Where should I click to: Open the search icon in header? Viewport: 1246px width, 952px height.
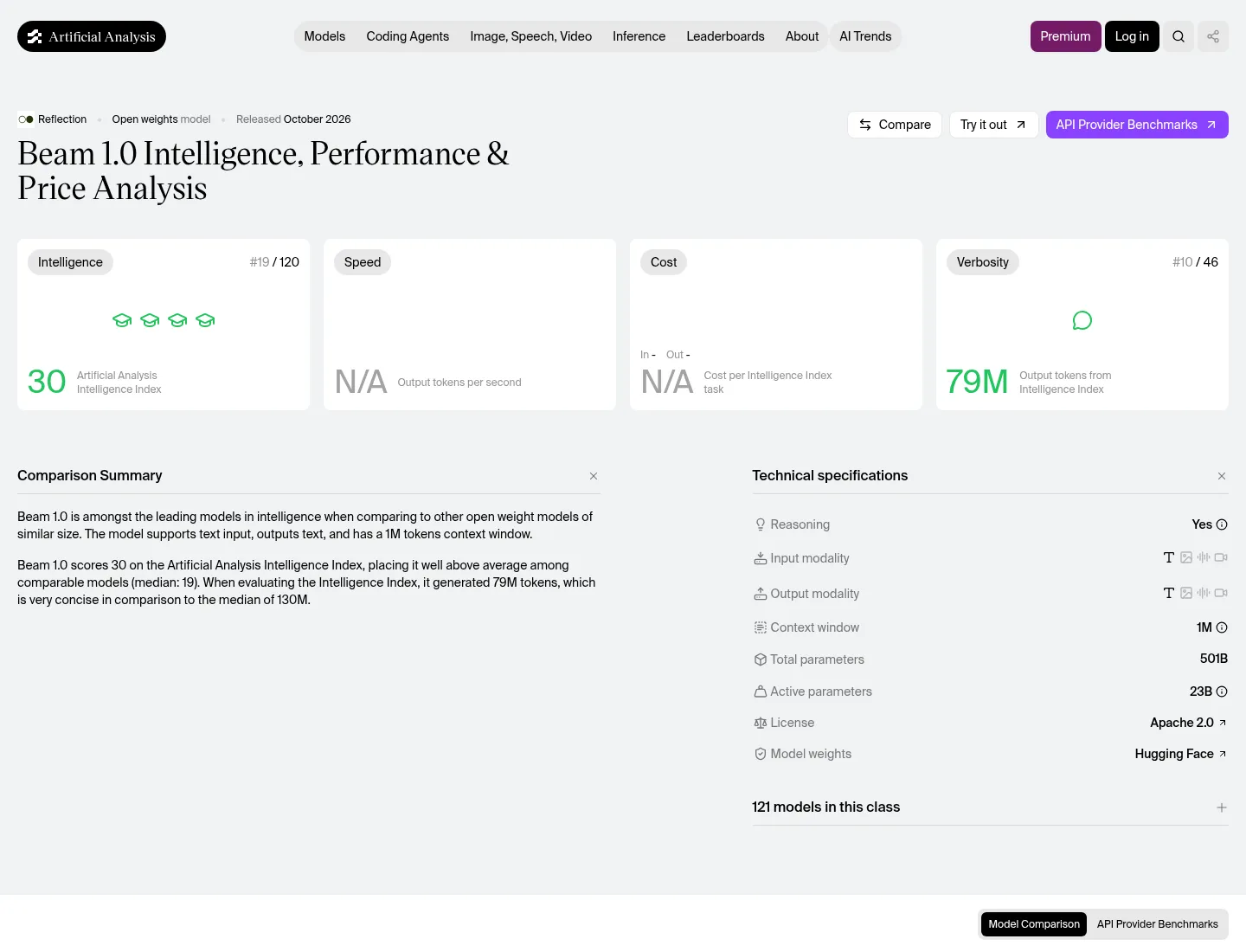[x=1179, y=36]
